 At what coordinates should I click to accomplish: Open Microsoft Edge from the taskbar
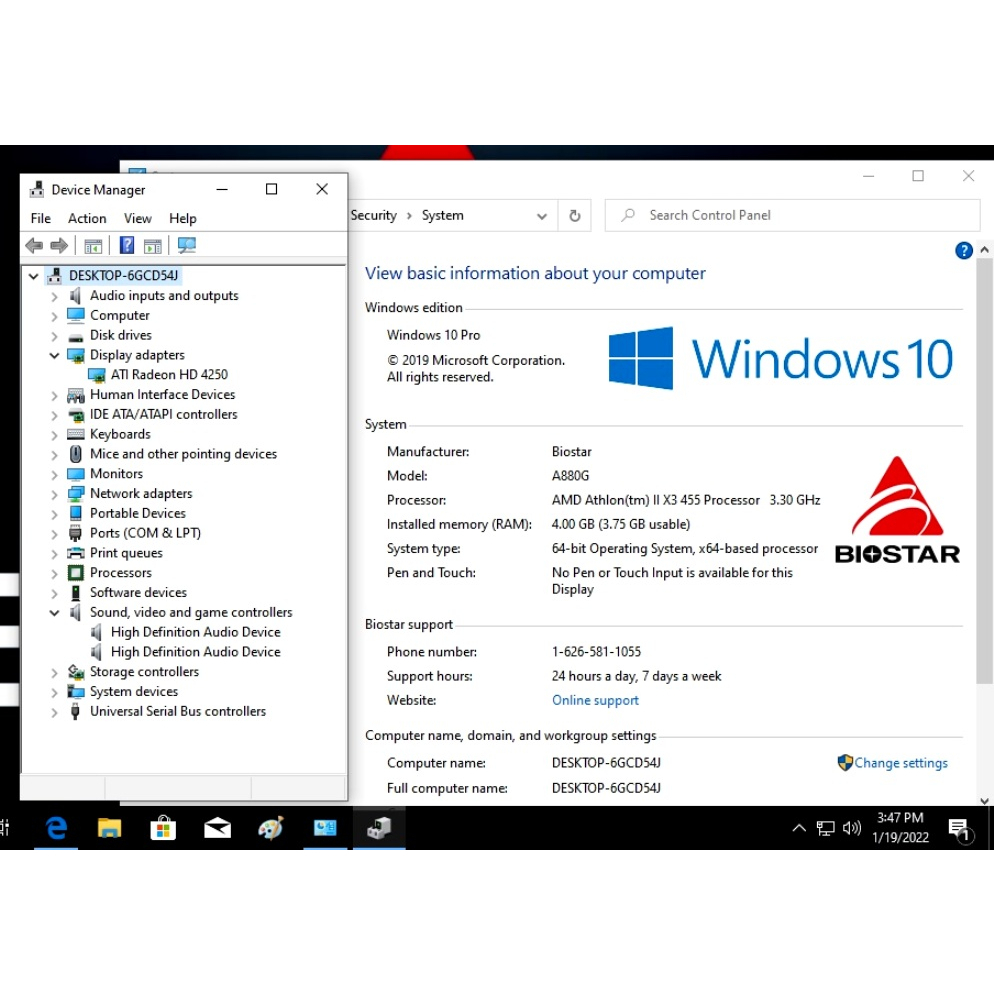pos(57,828)
